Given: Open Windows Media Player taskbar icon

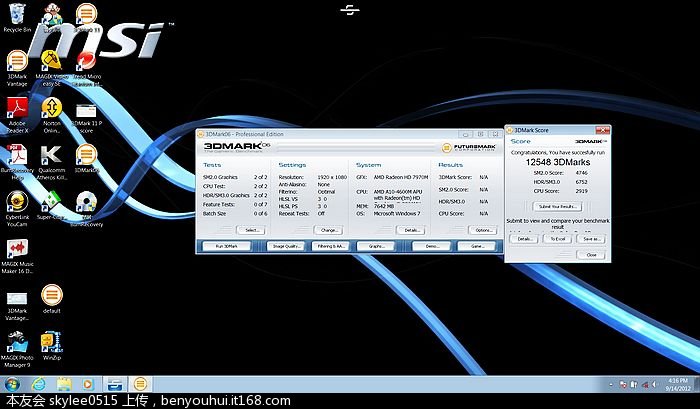Looking at the screenshot, I should [x=88, y=384].
